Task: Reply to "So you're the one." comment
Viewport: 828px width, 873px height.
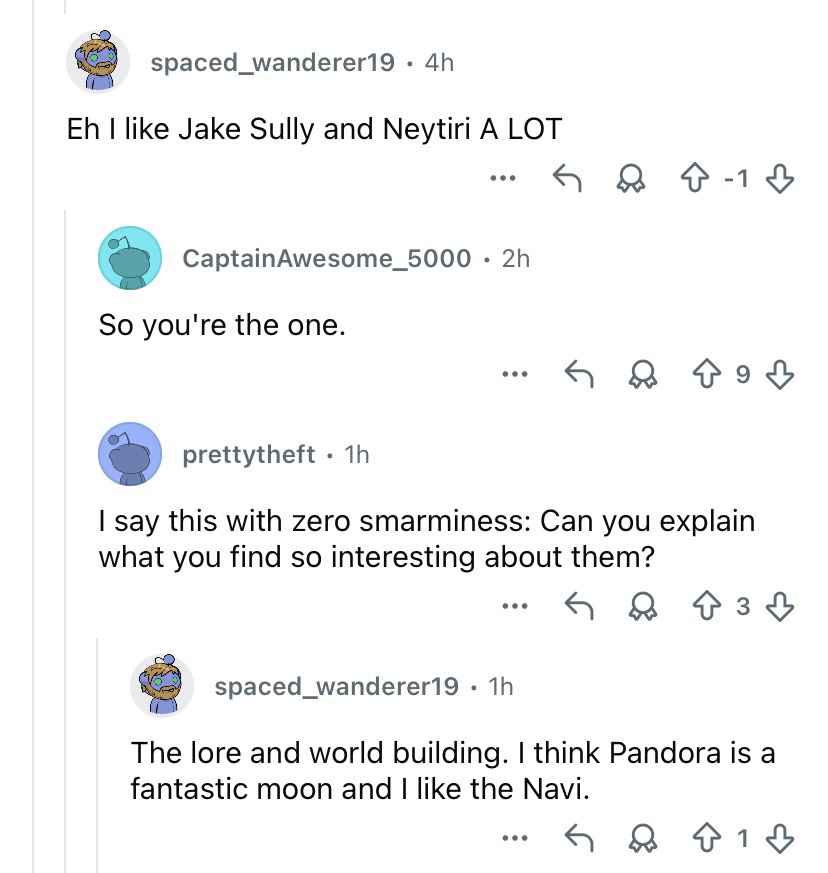Action: click(579, 376)
